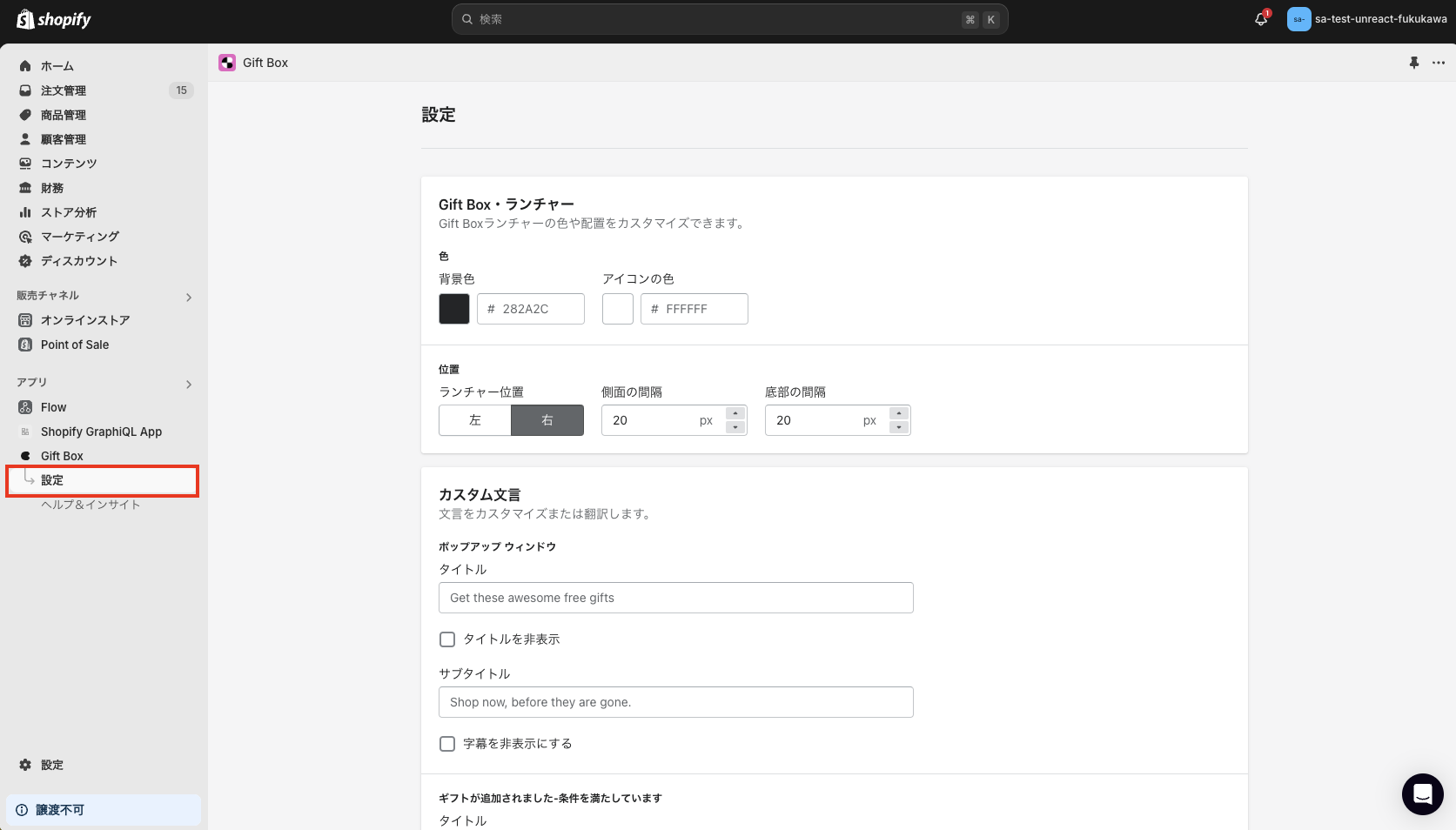Screen dimensions: 1456x830
Task: Open ストア分析 (Analytics) from the sidebar
Action: click(x=67, y=211)
